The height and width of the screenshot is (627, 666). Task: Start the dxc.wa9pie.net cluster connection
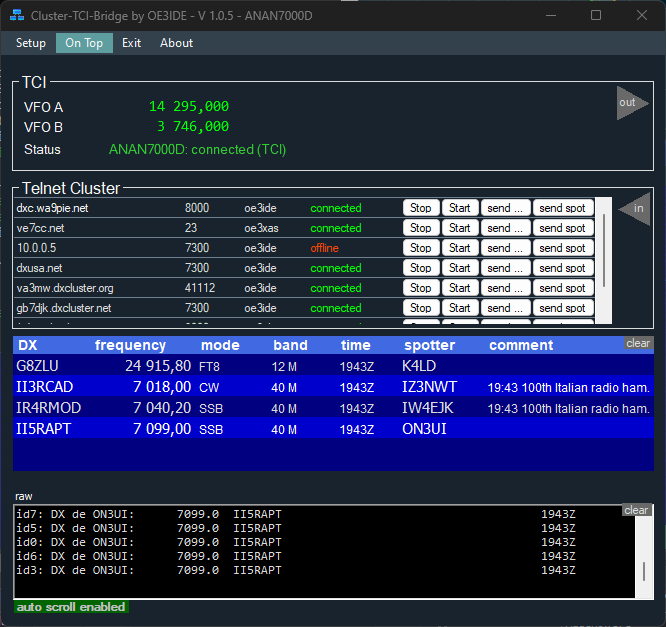pyautogui.click(x=460, y=208)
